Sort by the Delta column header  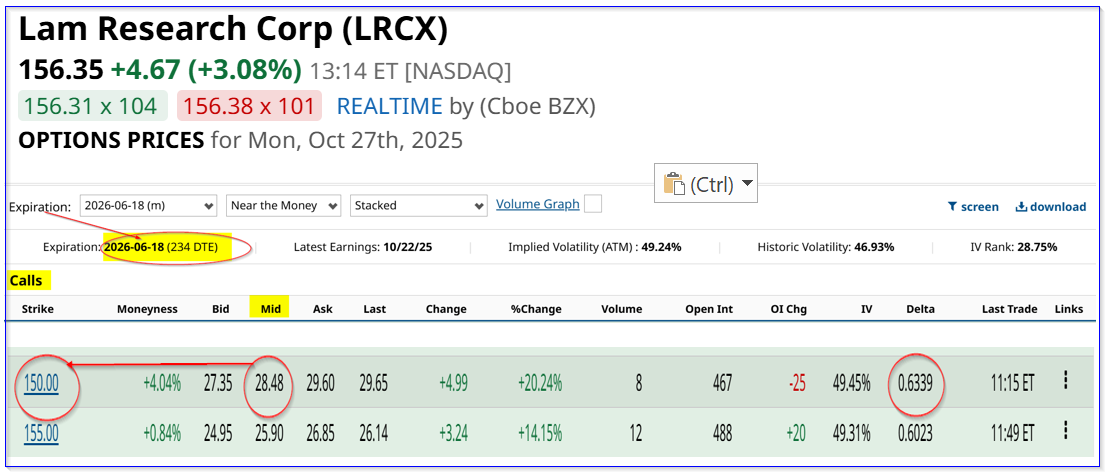pos(920,309)
